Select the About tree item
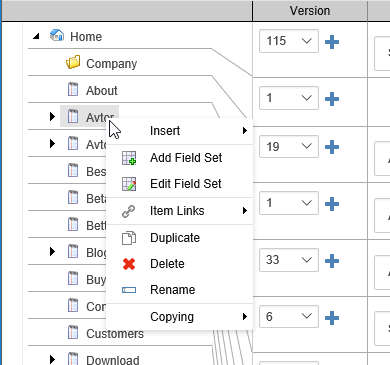Screen dimensions: 390x365 pyautogui.click(x=102, y=90)
